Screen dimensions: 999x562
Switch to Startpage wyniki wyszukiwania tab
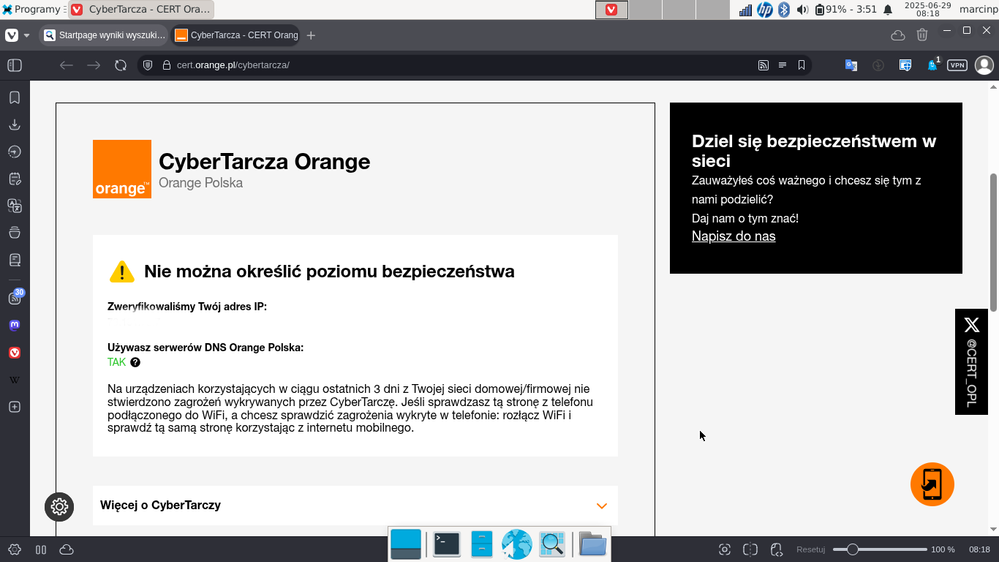104,35
